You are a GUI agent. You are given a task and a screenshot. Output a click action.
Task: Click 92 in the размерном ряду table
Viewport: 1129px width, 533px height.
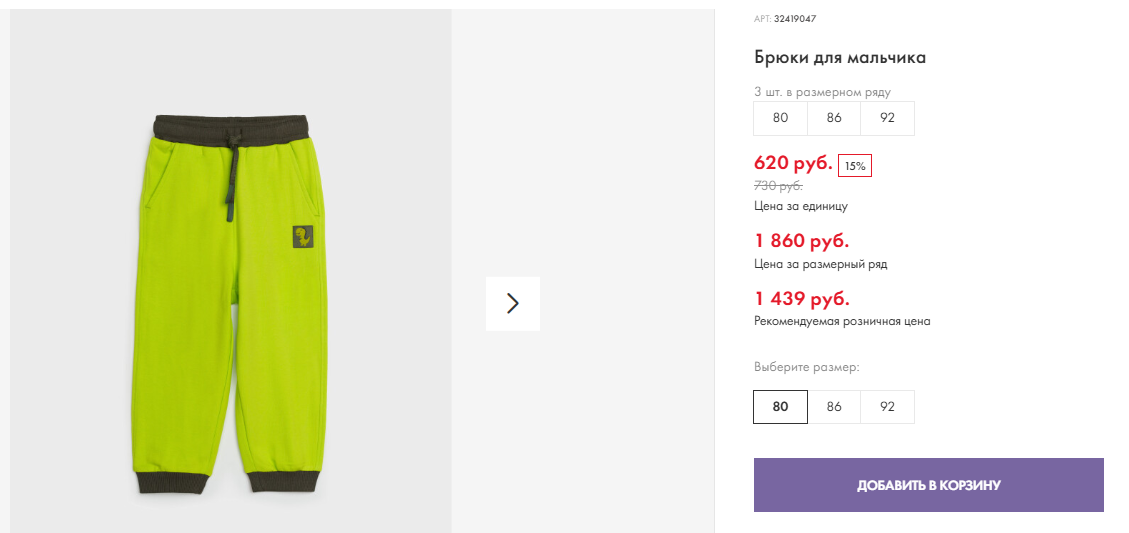click(887, 118)
